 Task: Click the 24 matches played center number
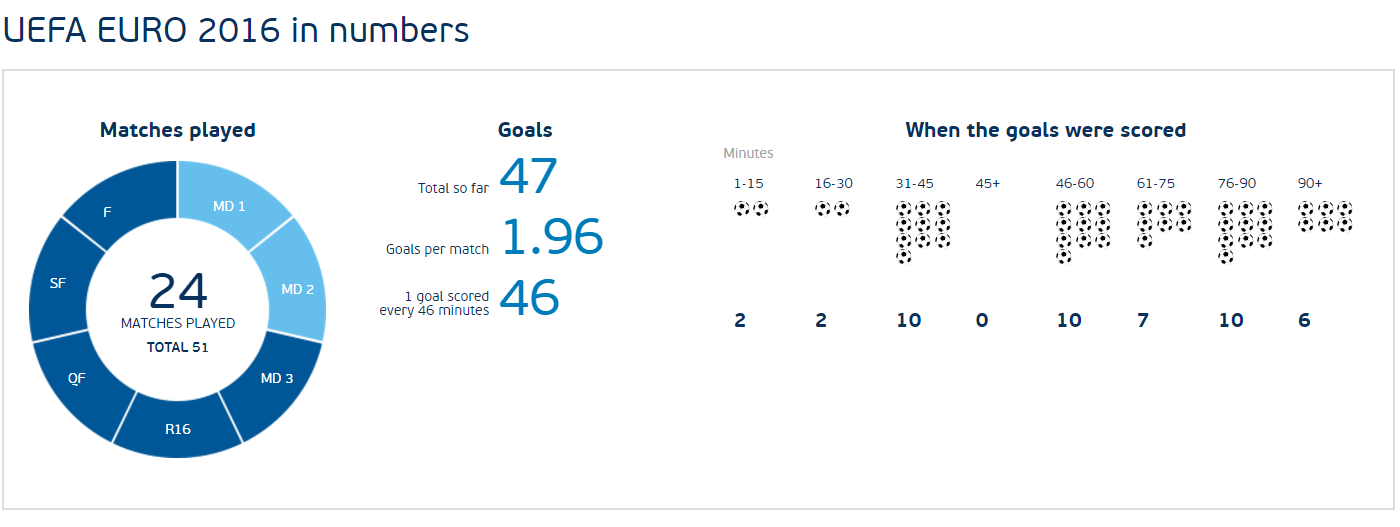178,291
